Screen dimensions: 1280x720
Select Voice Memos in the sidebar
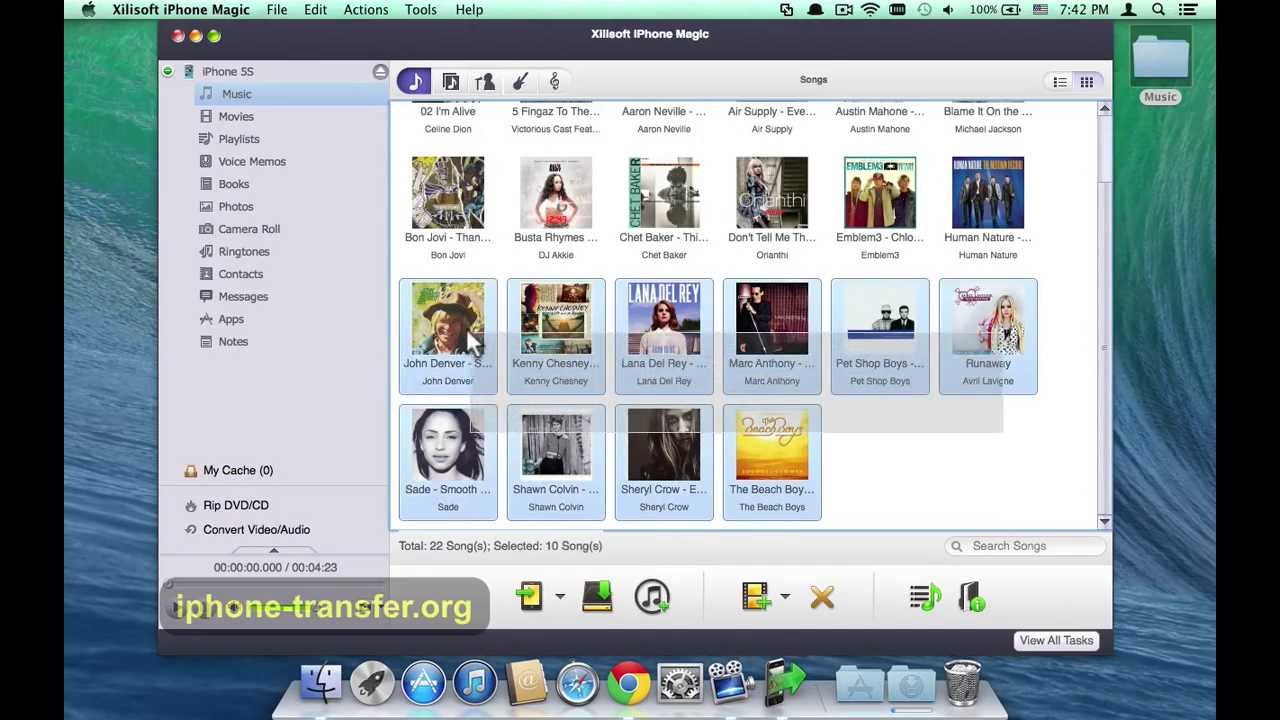pyautogui.click(x=252, y=162)
